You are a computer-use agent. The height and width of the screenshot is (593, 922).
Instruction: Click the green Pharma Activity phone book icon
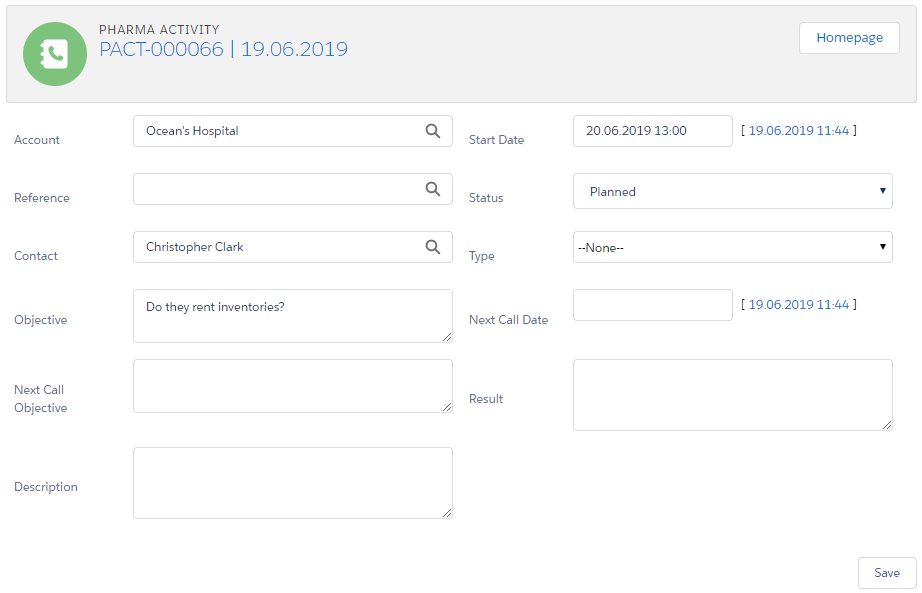54,54
